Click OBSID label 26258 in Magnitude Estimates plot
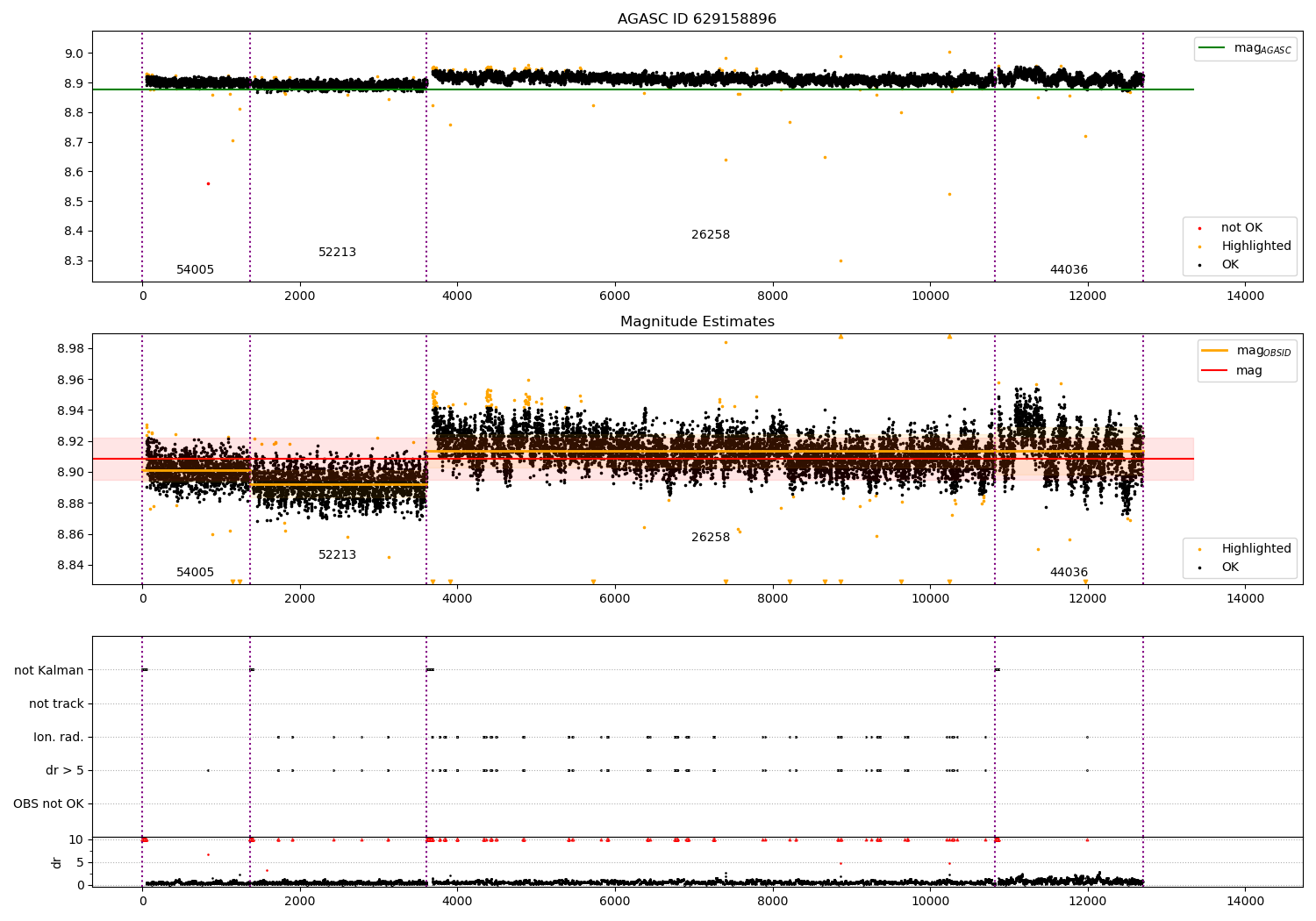The height and width of the screenshot is (921, 1316). (711, 538)
